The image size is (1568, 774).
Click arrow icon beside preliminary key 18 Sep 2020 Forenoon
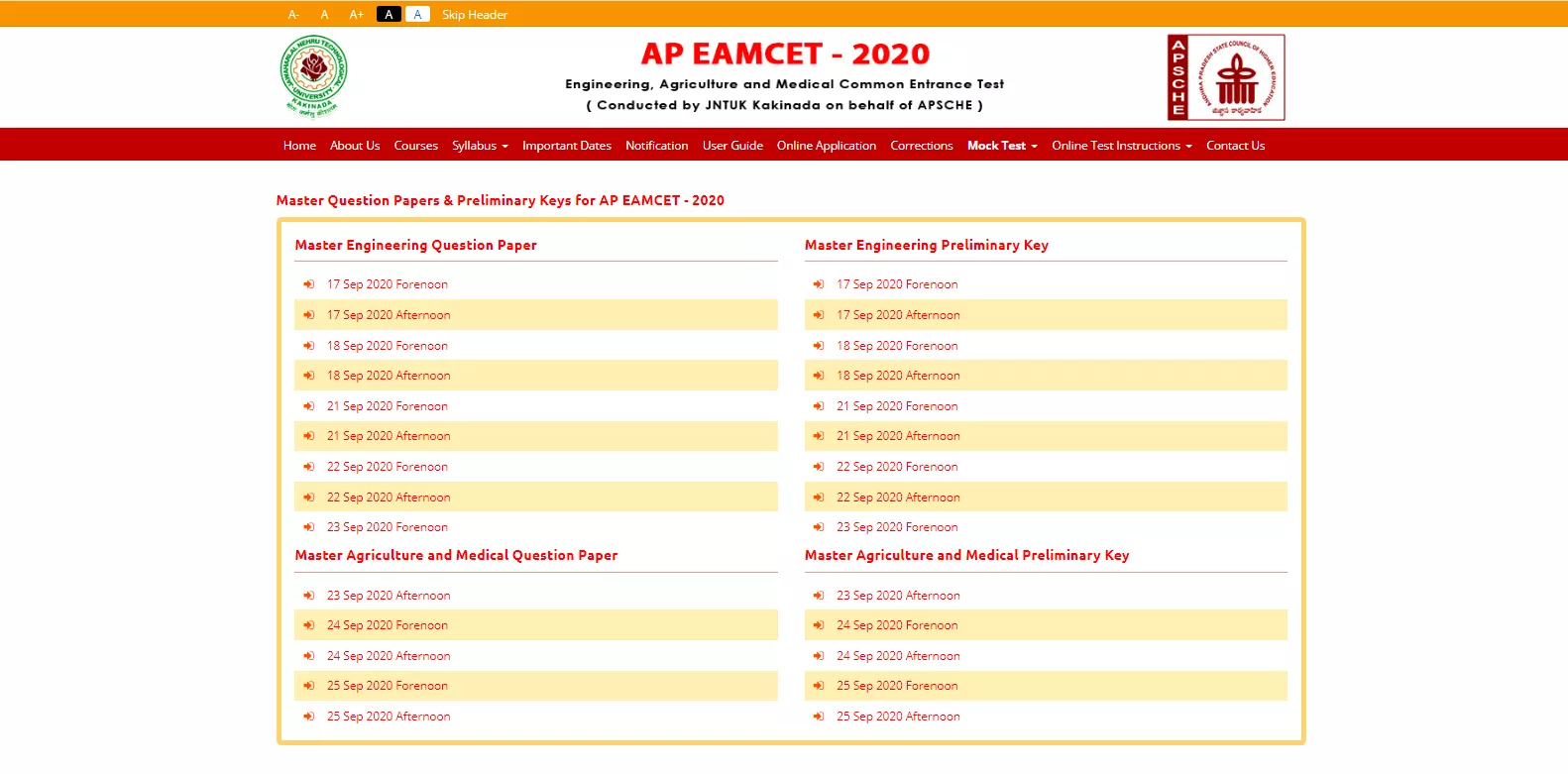819,346
